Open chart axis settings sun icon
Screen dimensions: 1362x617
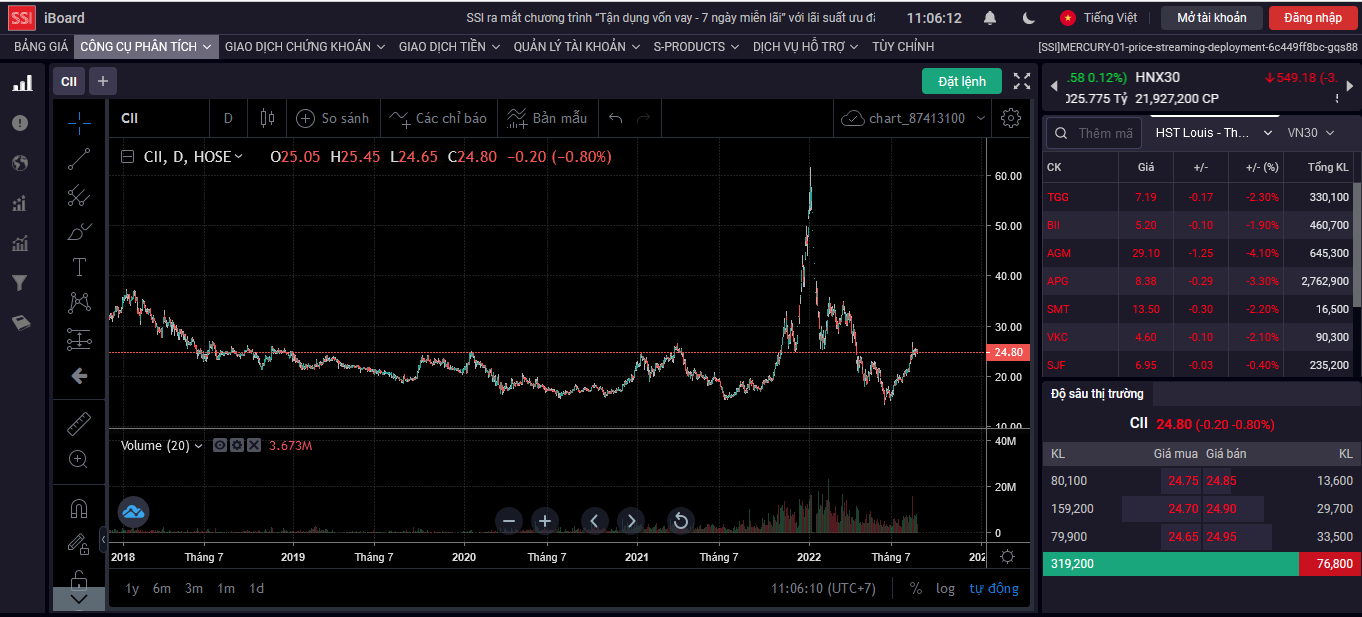click(x=1007, y=557)
